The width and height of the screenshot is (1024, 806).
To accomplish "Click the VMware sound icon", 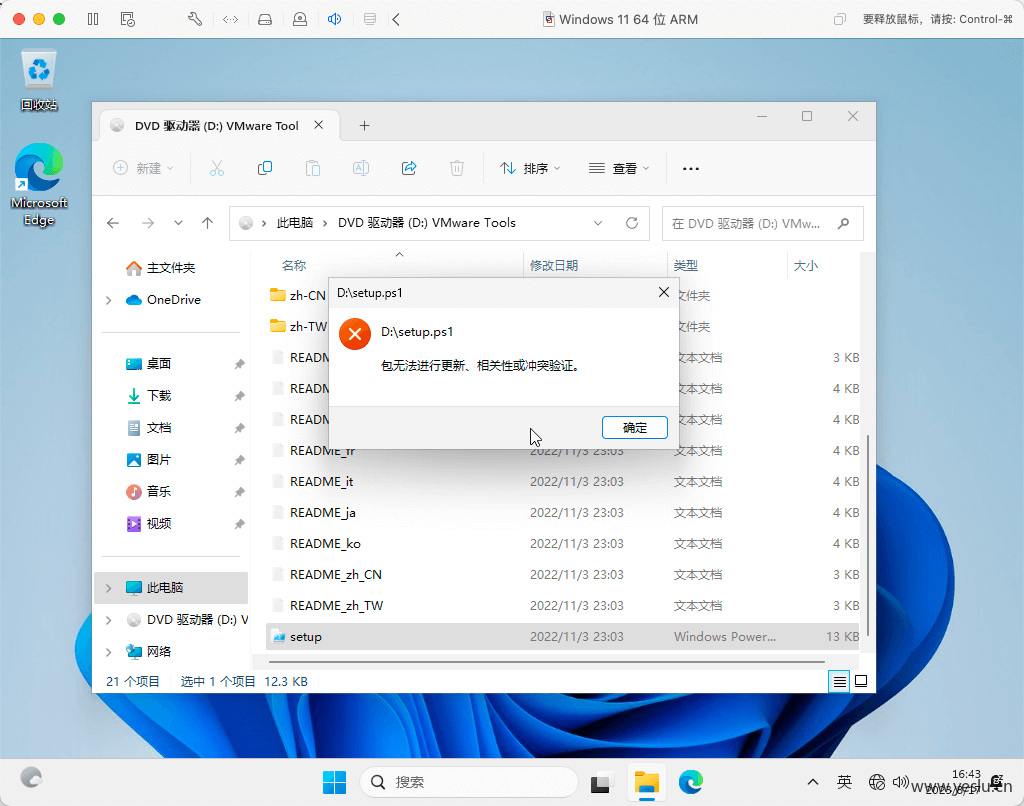I will [334, 19].
